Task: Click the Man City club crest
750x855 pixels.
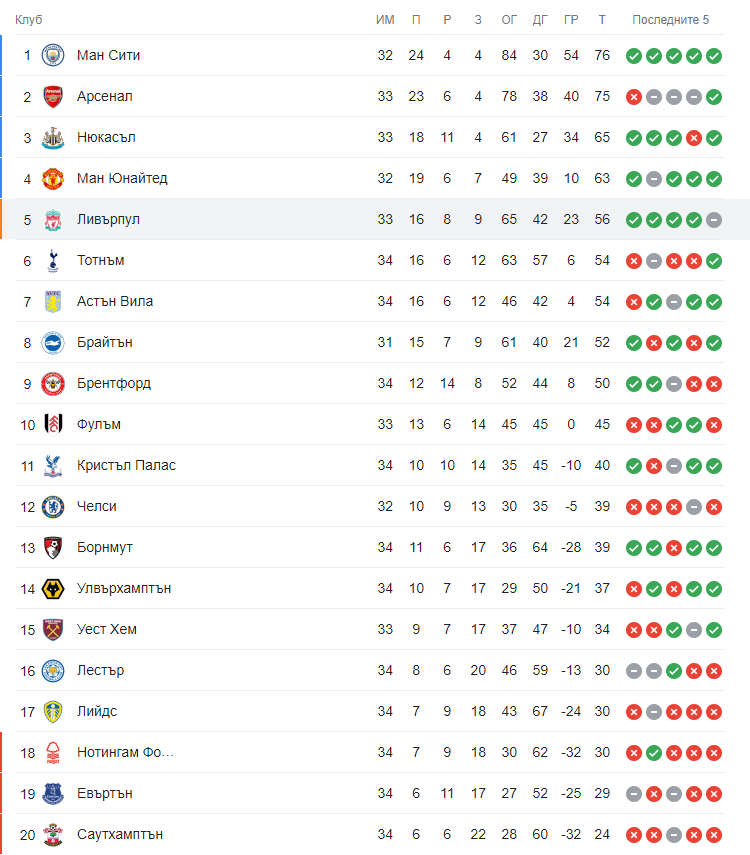Action: [x=53, y=56]
